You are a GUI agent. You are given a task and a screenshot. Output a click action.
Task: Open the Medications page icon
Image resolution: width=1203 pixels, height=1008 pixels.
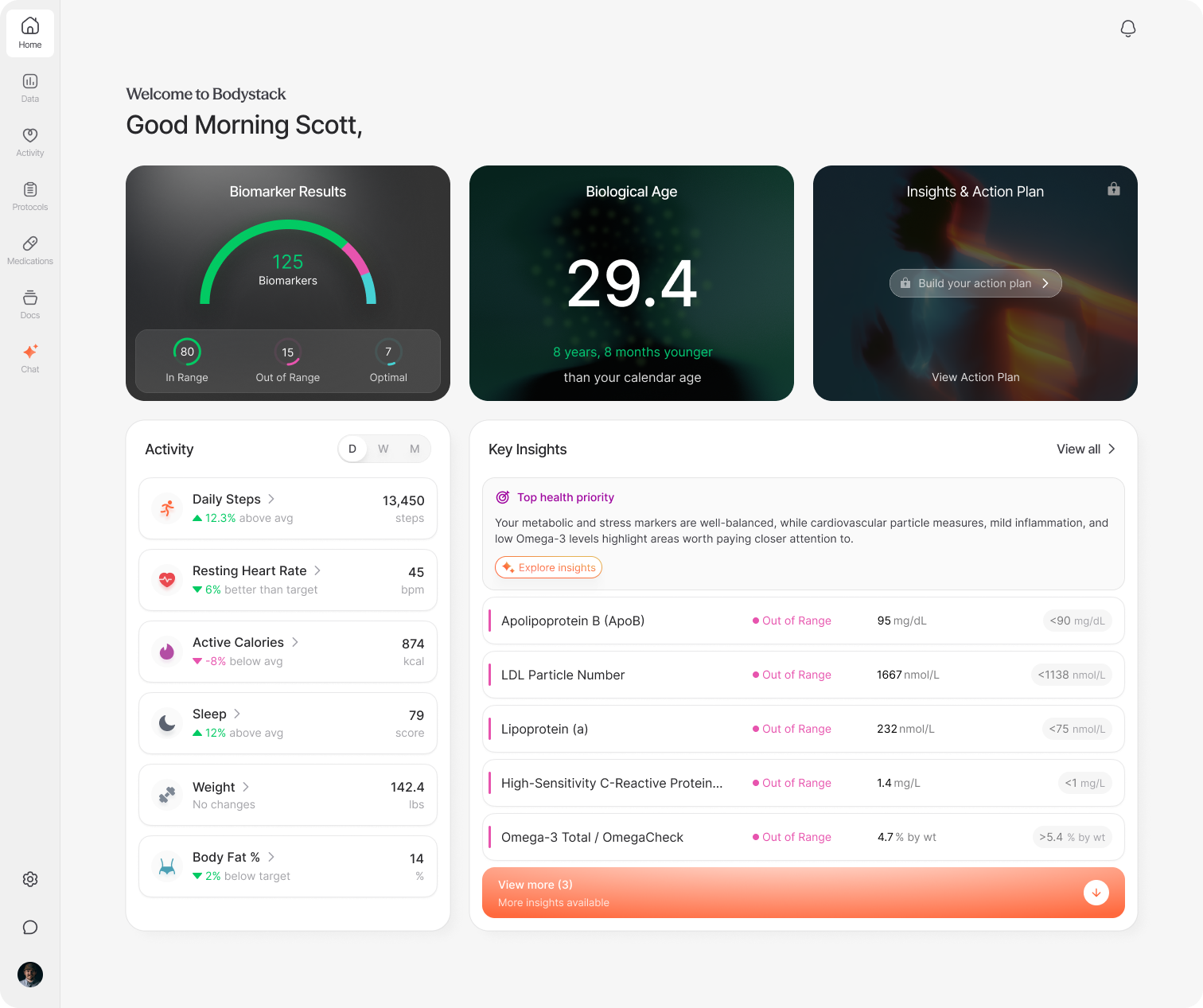coord(30,250)
